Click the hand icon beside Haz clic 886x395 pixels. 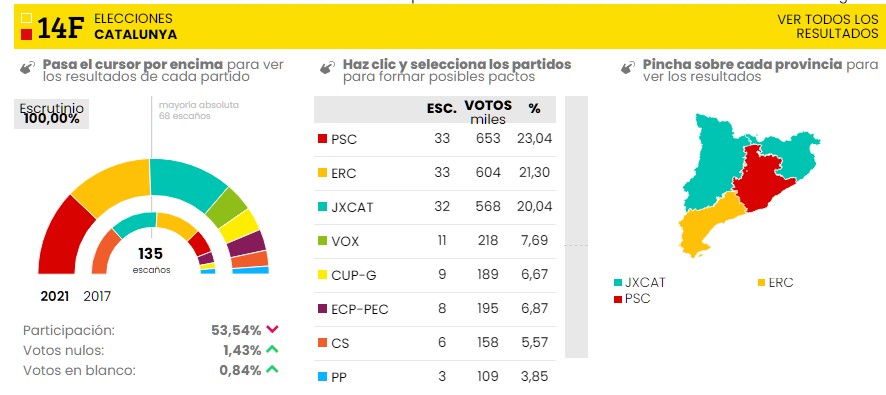327,68
